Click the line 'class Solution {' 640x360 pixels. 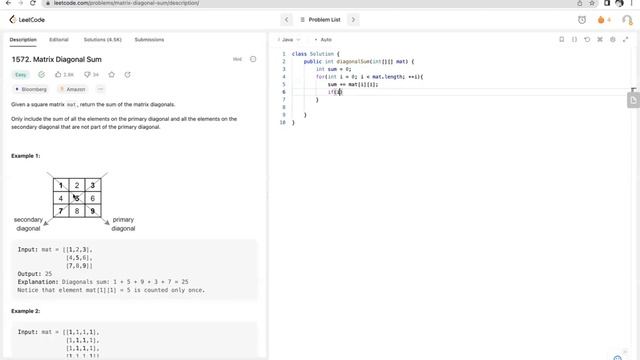pyautogui.click(x=316, y=54)
